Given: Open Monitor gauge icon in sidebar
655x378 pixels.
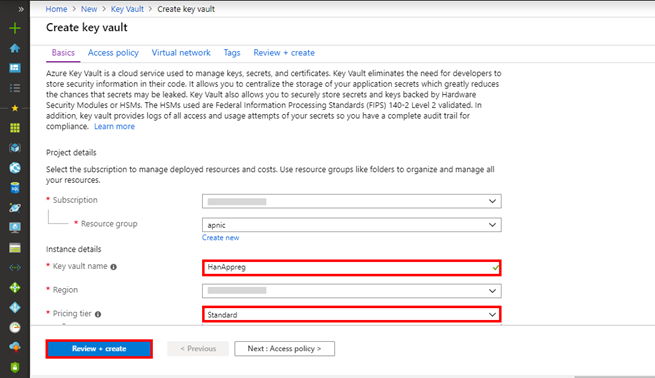Looking at the screenshot, I should click(15, 327).
